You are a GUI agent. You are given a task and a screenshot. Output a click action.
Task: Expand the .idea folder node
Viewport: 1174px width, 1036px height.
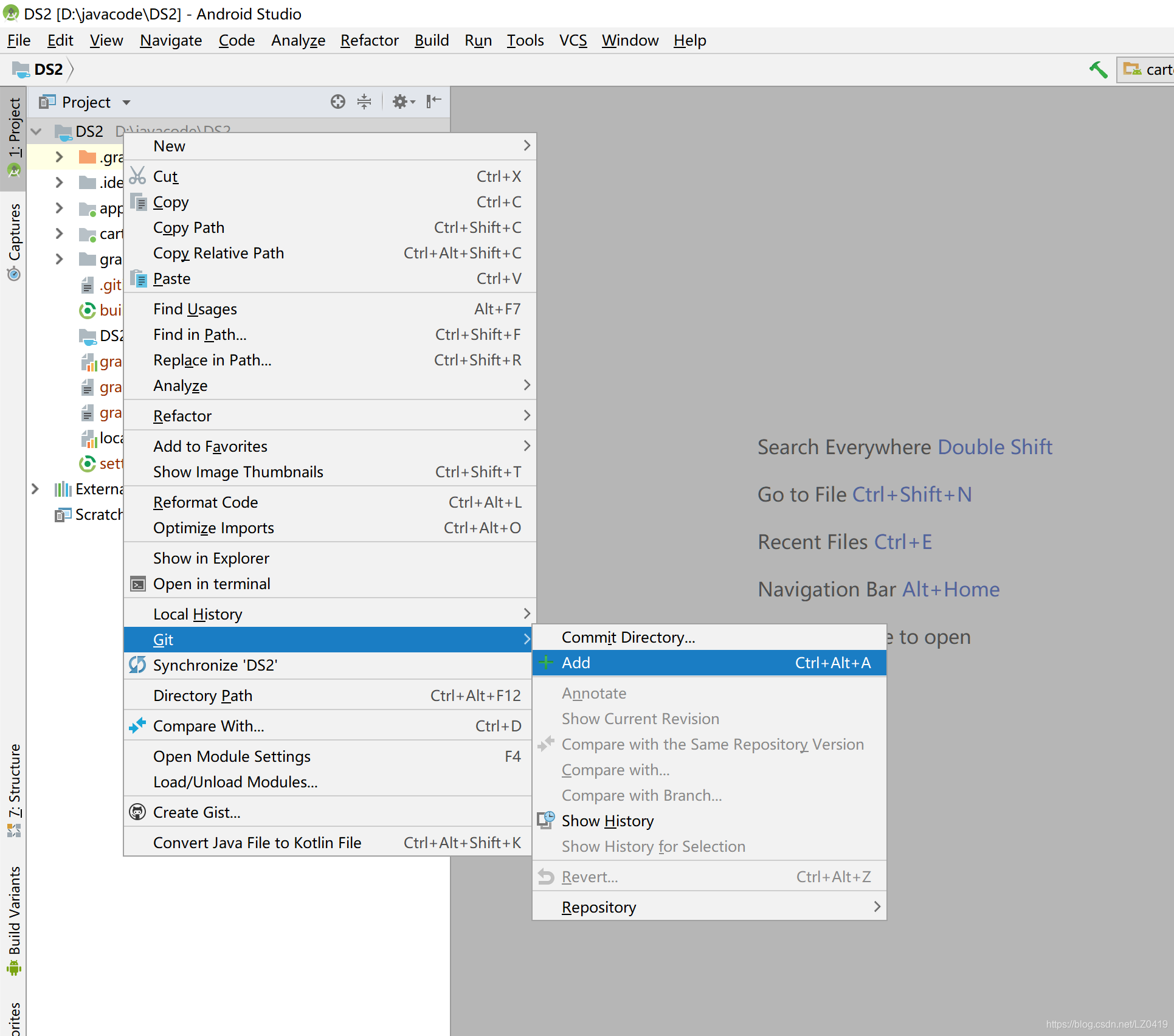(59, 182)
